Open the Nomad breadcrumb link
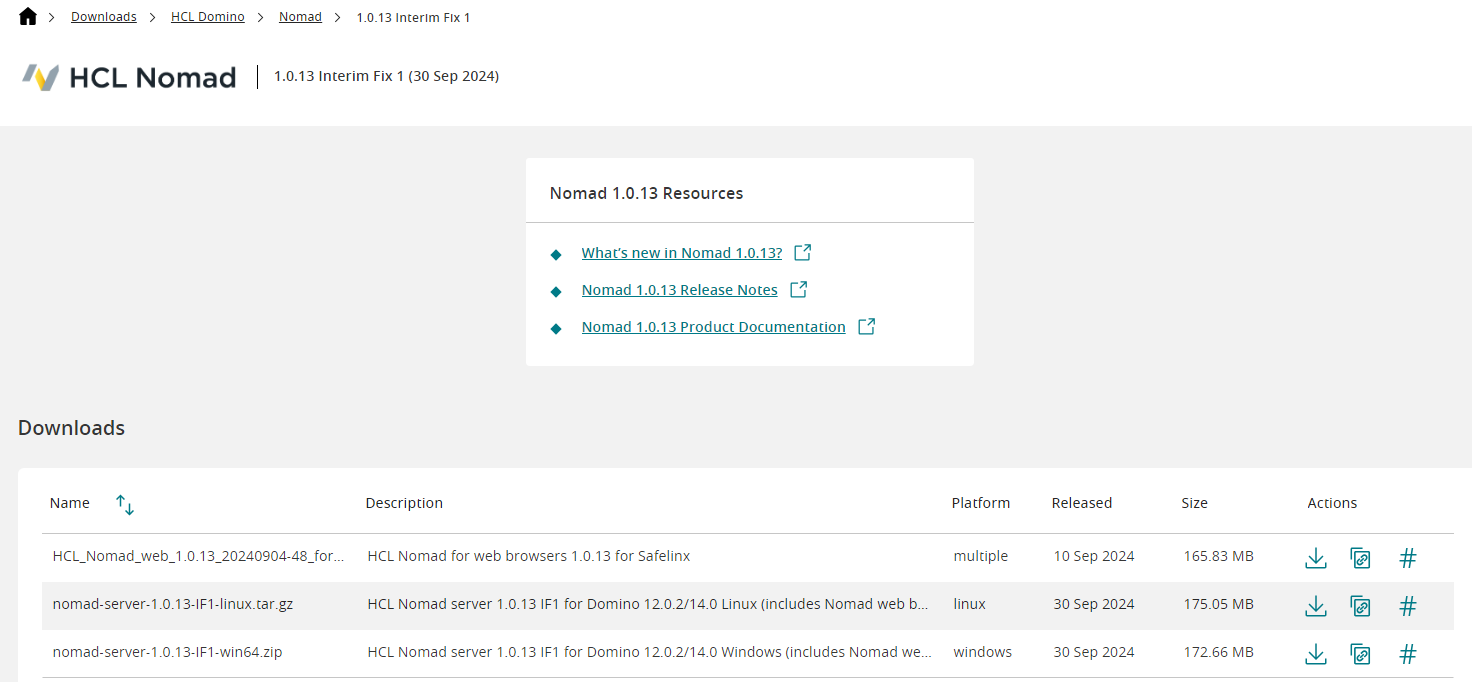Image resolution: width=1472 pixels, height=682 pixels. pos(300,17)
